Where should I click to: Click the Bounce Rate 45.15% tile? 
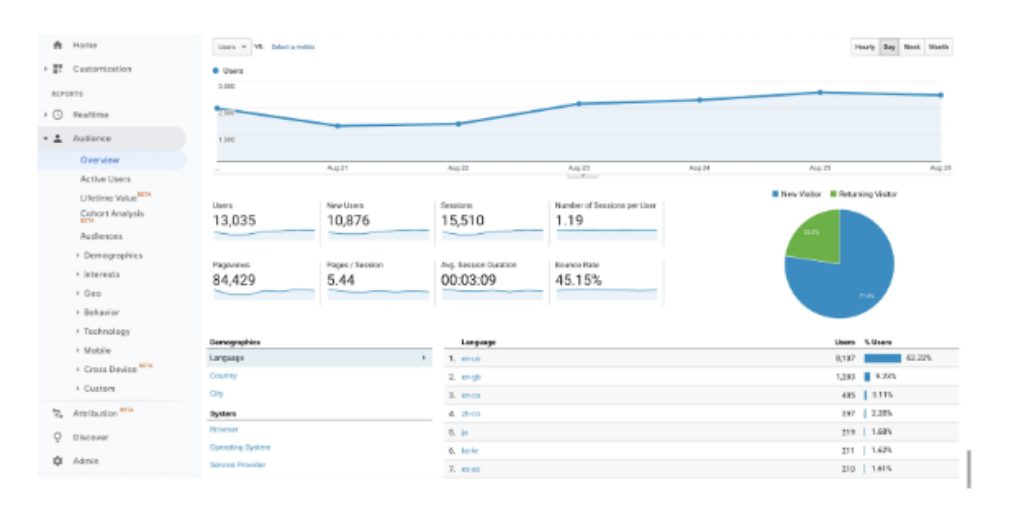coord(606,281)
